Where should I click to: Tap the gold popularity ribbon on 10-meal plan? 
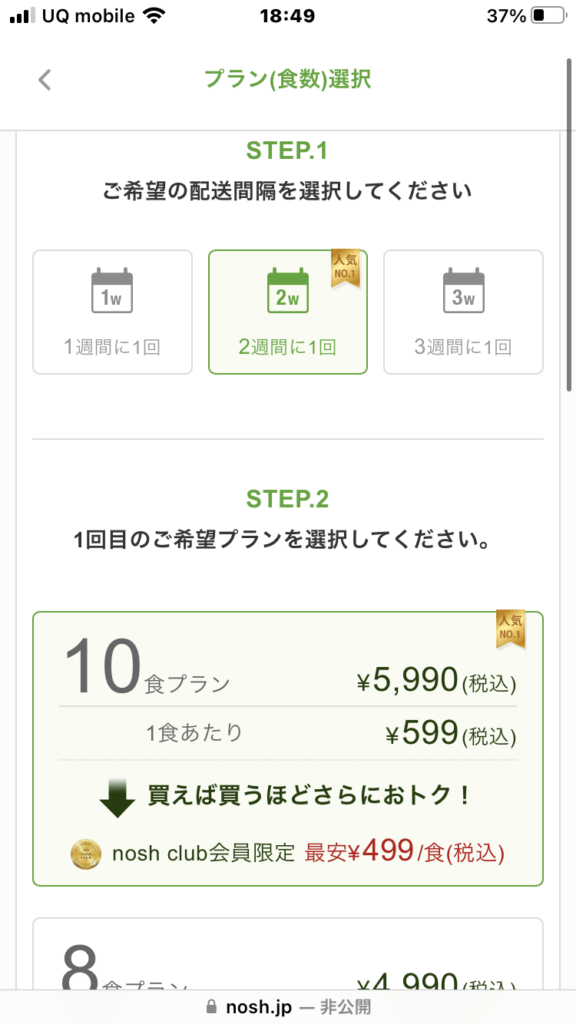click(x=510, y=630)
